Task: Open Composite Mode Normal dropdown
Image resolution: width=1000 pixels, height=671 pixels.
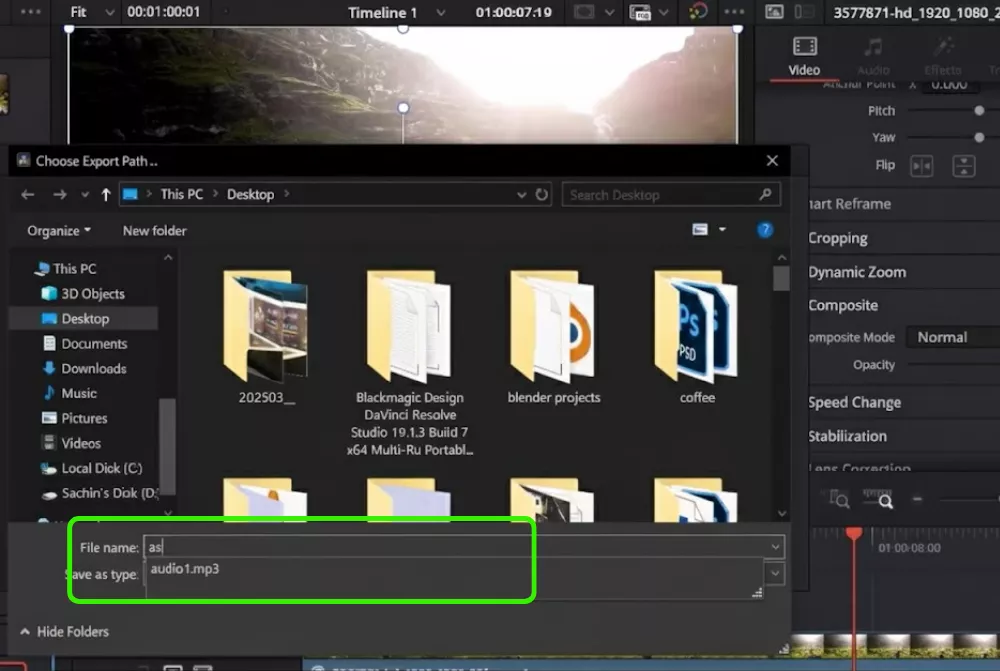Action: [952, 337]
